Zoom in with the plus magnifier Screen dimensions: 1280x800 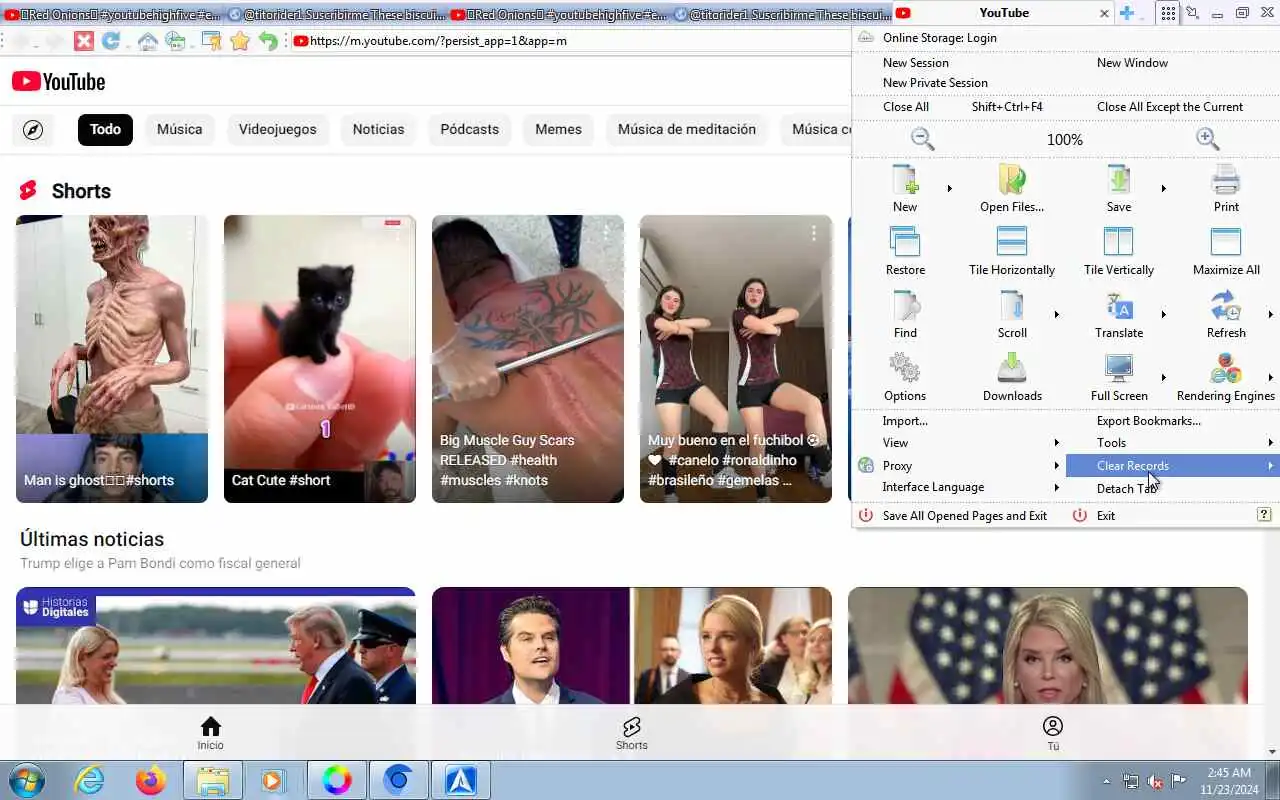coord(1208,140)
